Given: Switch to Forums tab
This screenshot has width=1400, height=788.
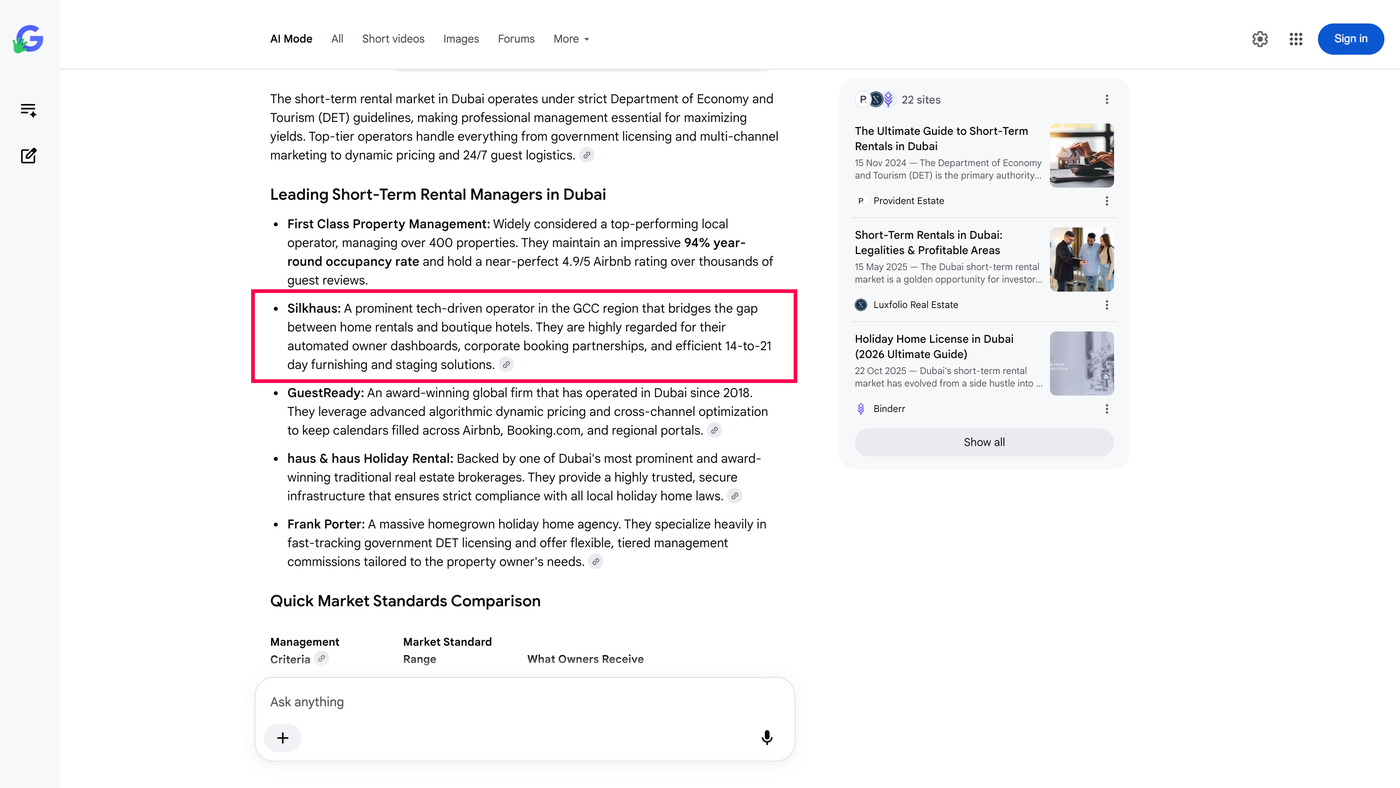Looking at the screenshot, I should pos(516,39).
